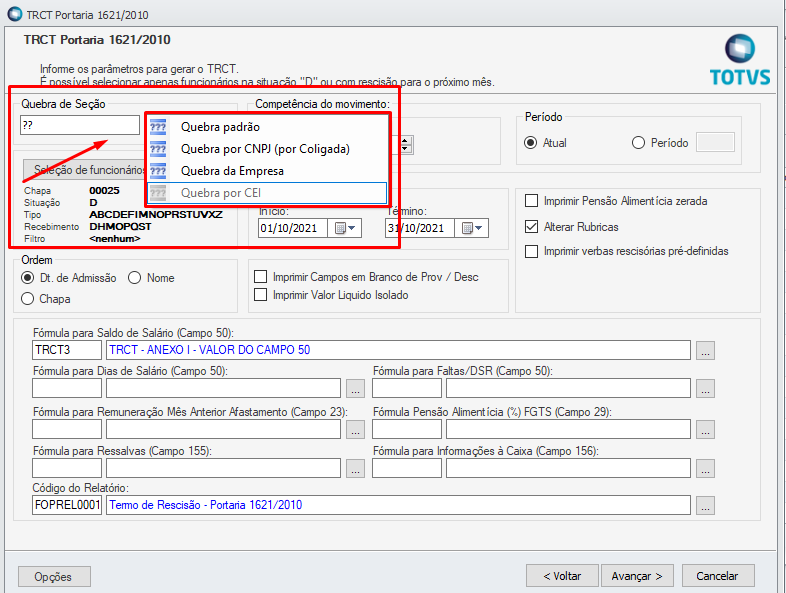Select the Quebra por CEI entry

pyautogui.click(x=268, y=193)
